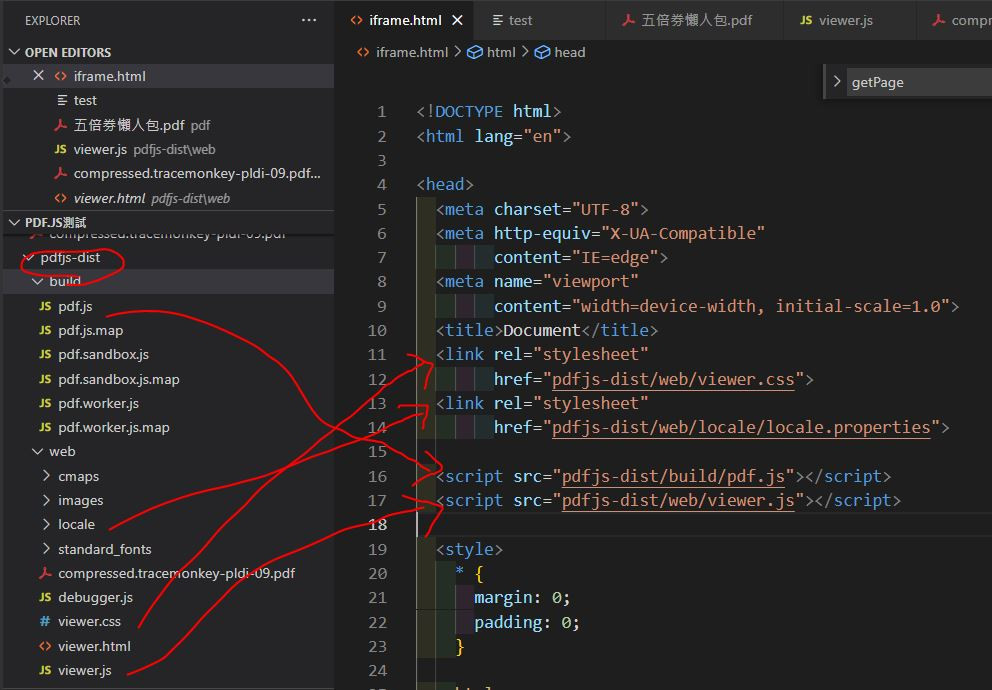
Task: Click the margin property on line 21
Action: tap(503, 597)
